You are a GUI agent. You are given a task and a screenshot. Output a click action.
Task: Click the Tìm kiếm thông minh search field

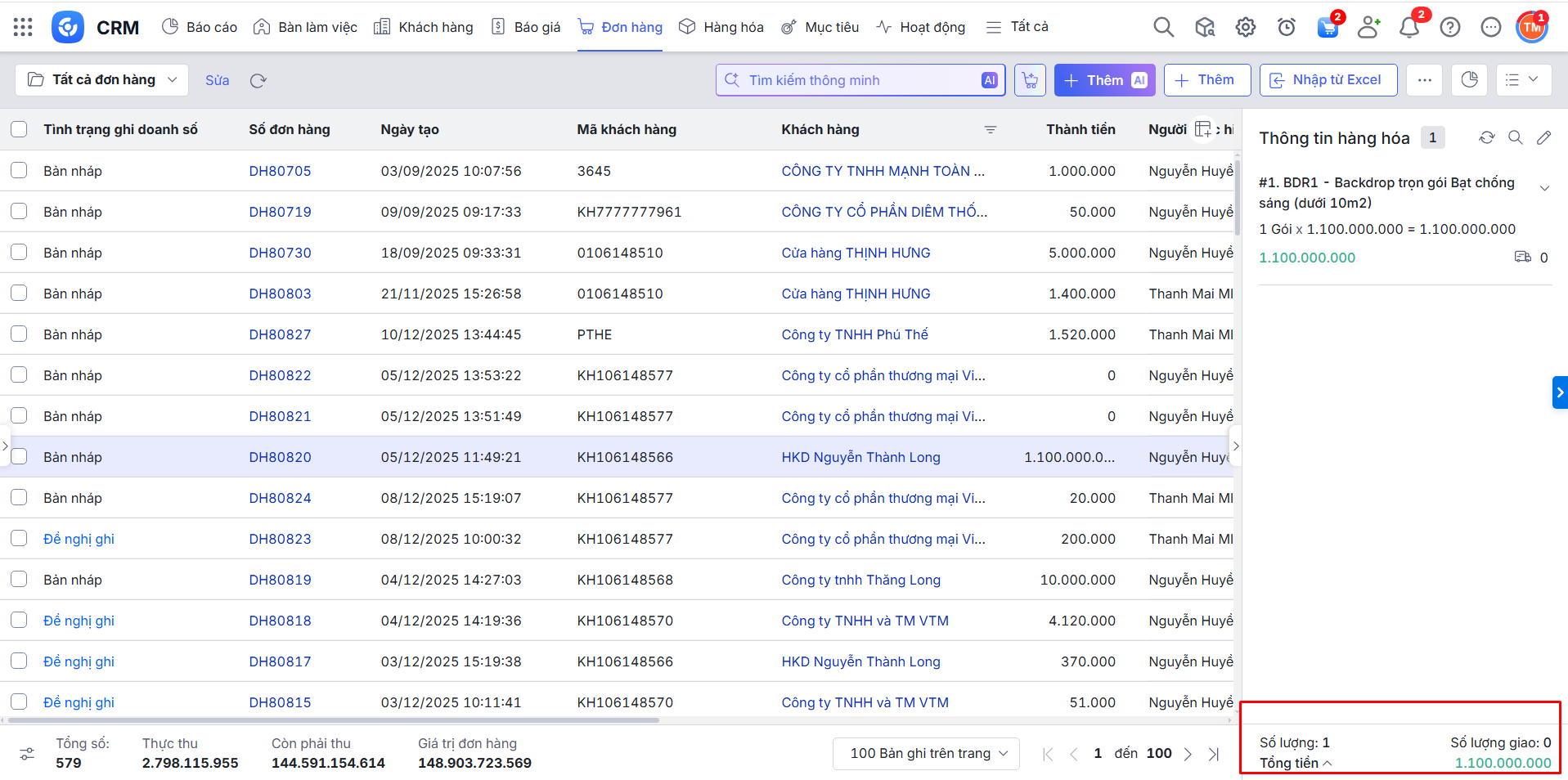pyautogui.click(x=851, y=80)
